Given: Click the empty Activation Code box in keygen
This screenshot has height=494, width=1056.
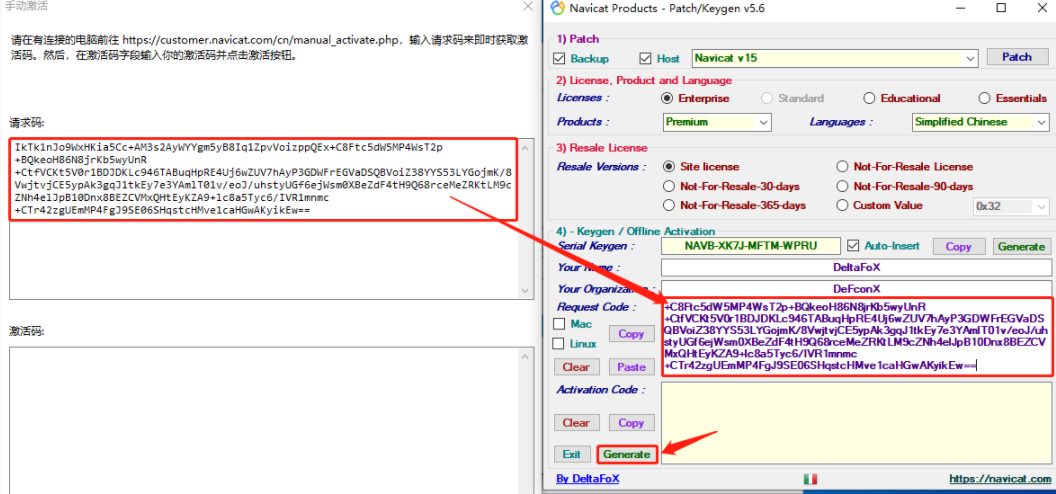Looking at the screenshot, I should coord(856,423).
